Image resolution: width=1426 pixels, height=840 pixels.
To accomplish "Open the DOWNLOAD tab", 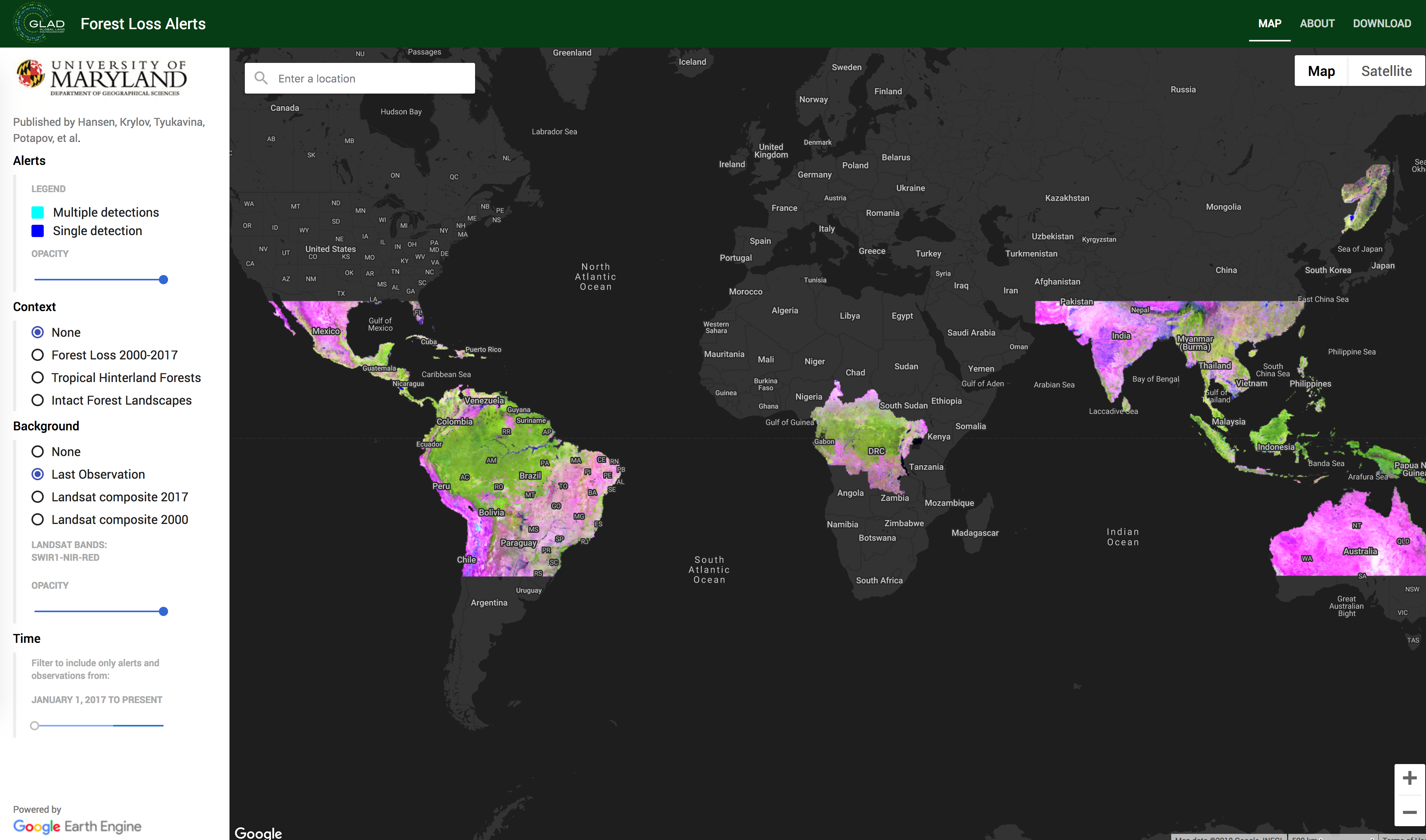I will [x=1382, y=23].
